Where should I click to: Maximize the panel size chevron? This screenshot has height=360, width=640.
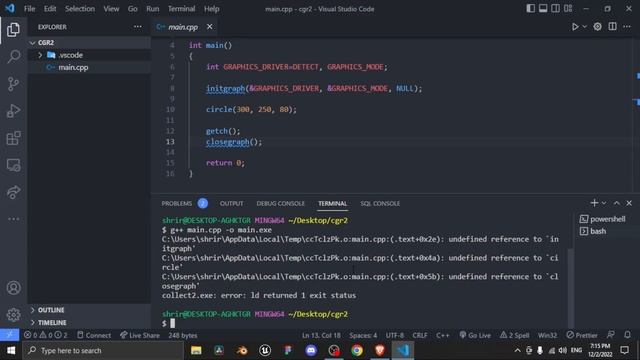point(617,203)
